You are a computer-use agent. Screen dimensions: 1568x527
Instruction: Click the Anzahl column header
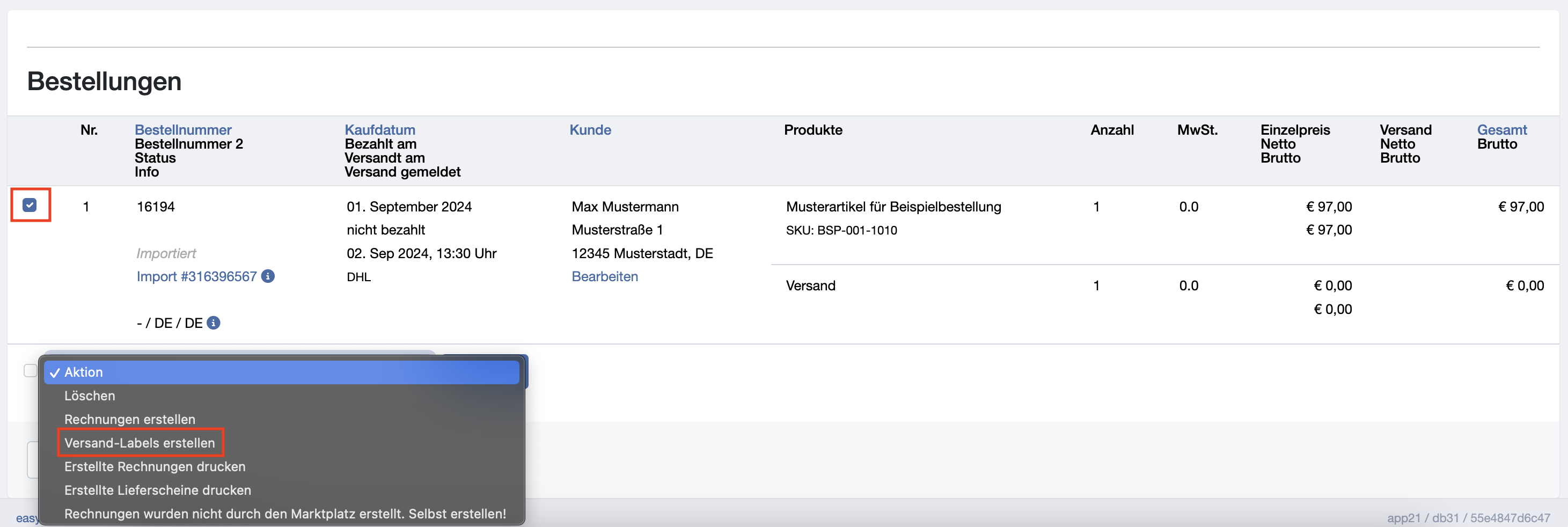(x=1112, y=130)
